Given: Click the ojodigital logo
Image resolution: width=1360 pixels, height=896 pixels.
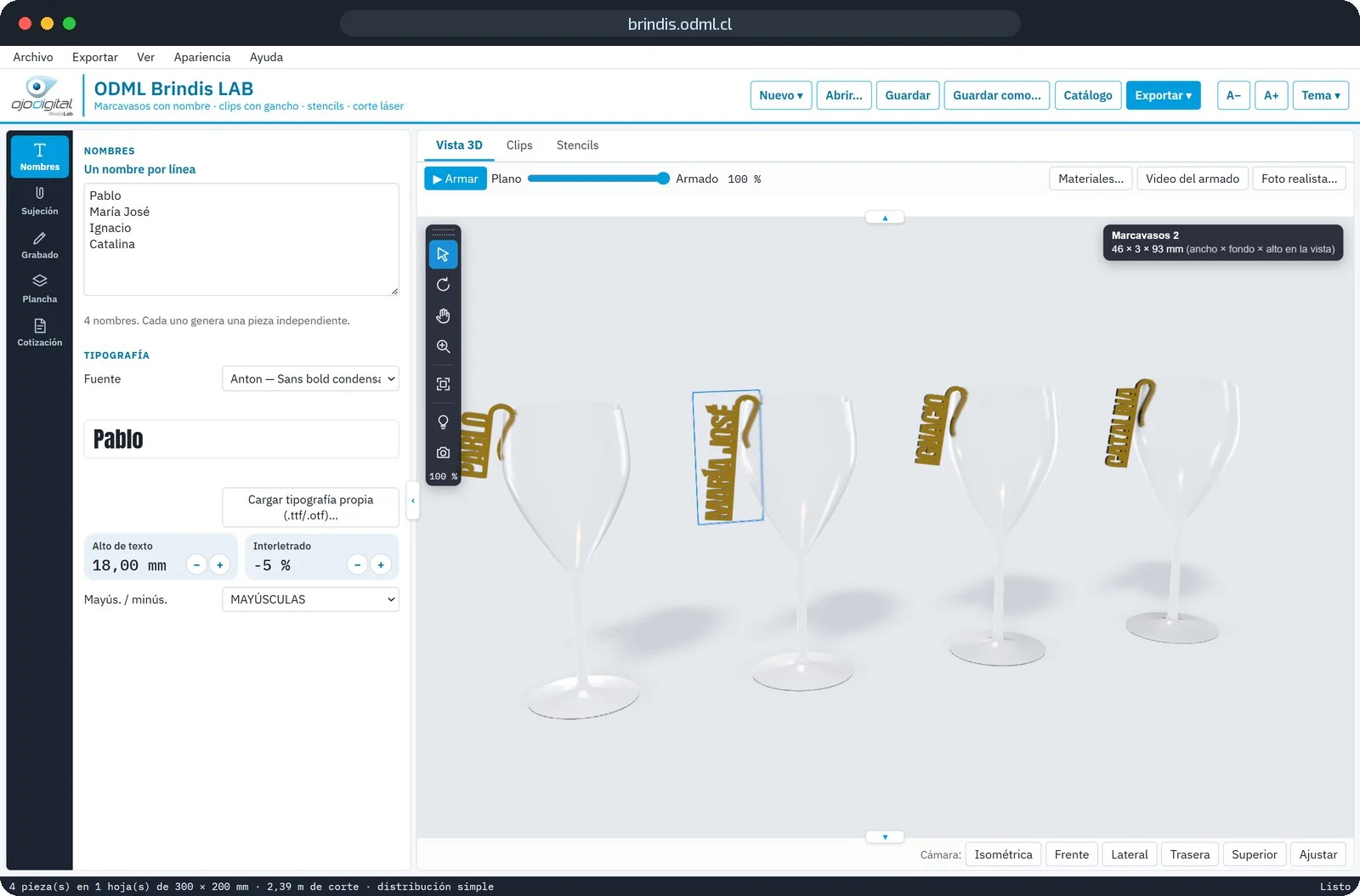Looking at the screenshot, I should pyautogui.click(x=42, y=95).
